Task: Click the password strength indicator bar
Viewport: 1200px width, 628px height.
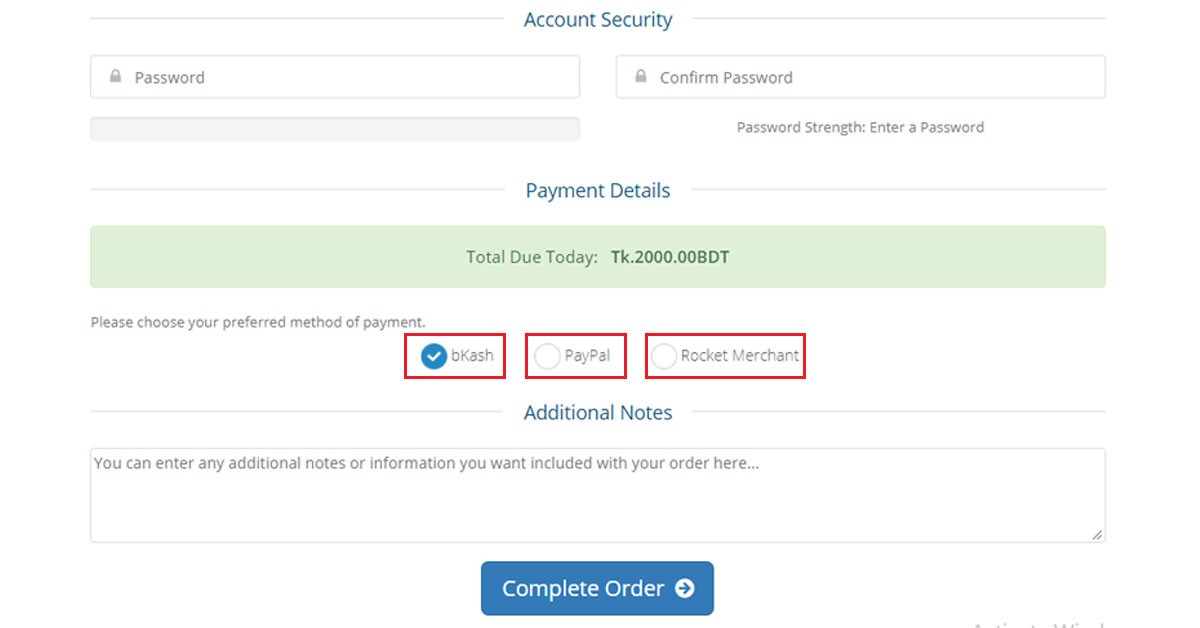Action: click(335, 128)
